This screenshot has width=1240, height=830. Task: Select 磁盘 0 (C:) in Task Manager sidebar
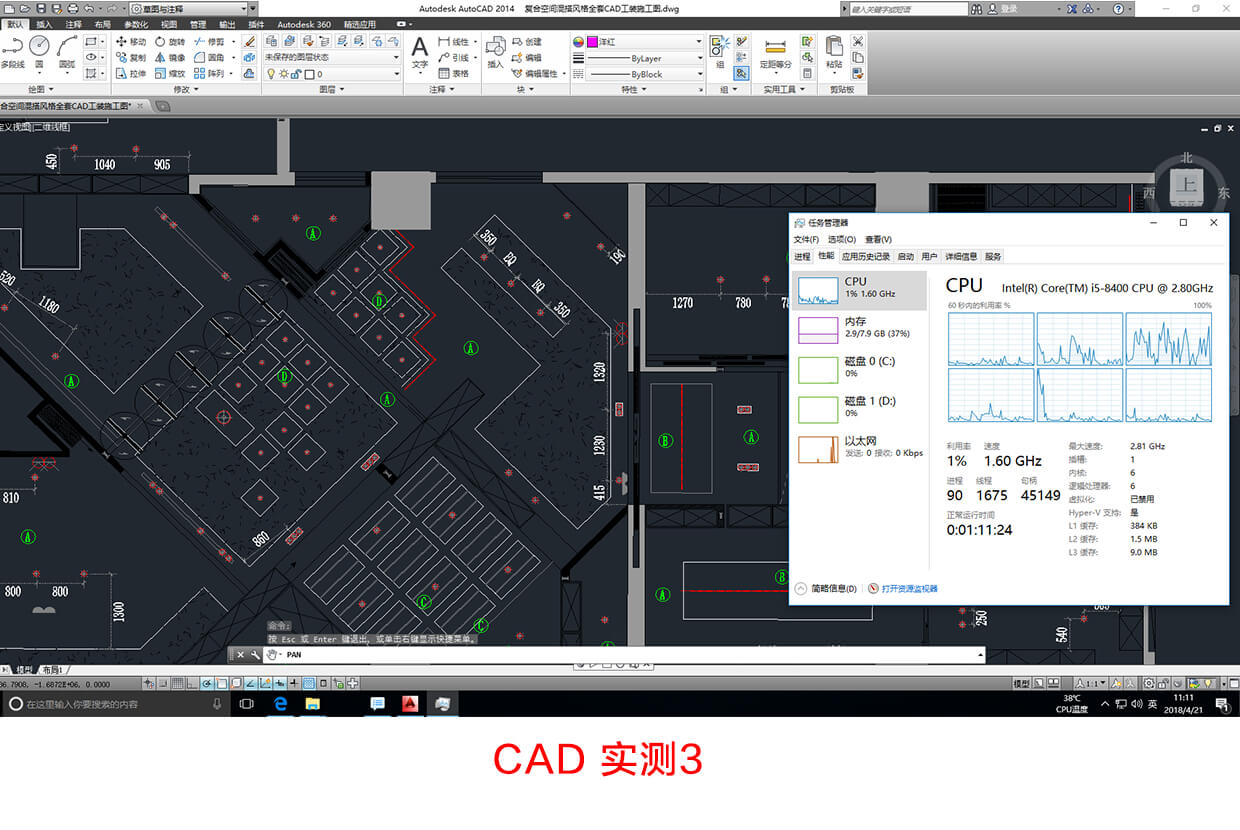click(859, 368)
